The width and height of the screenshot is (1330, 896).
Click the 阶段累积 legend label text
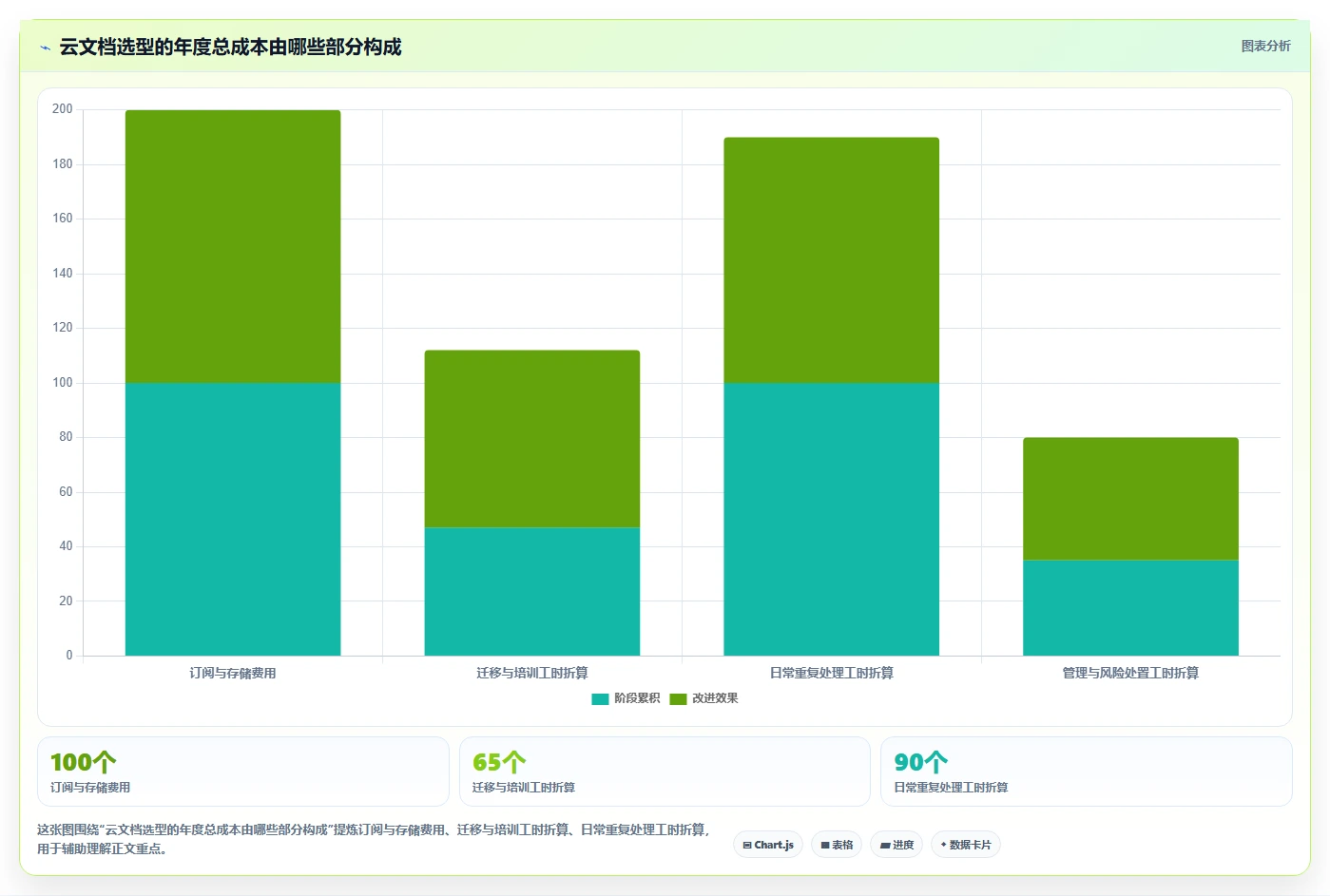(x=637, y=698)
